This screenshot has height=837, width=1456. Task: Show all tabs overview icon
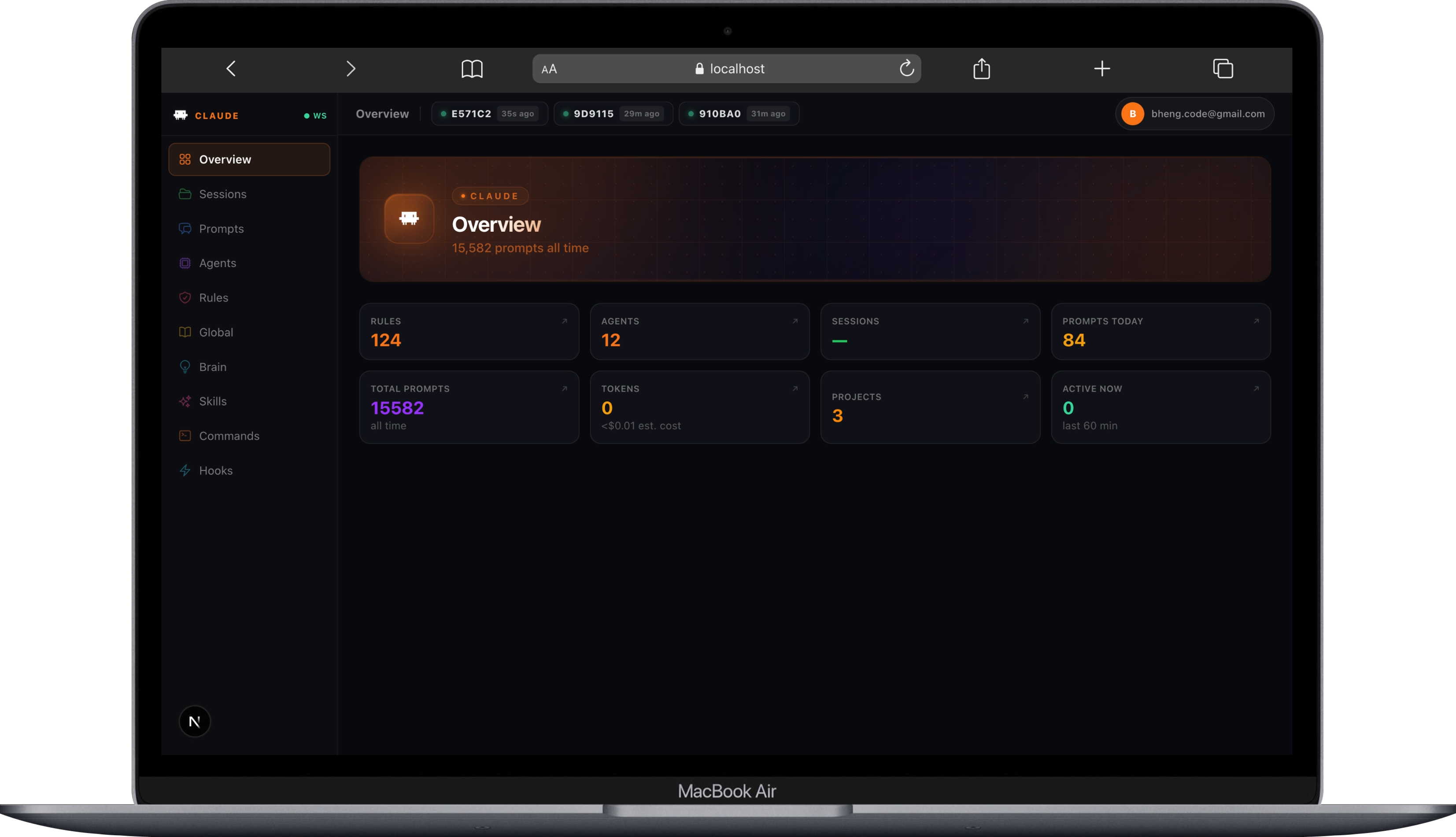[1223, 69]
